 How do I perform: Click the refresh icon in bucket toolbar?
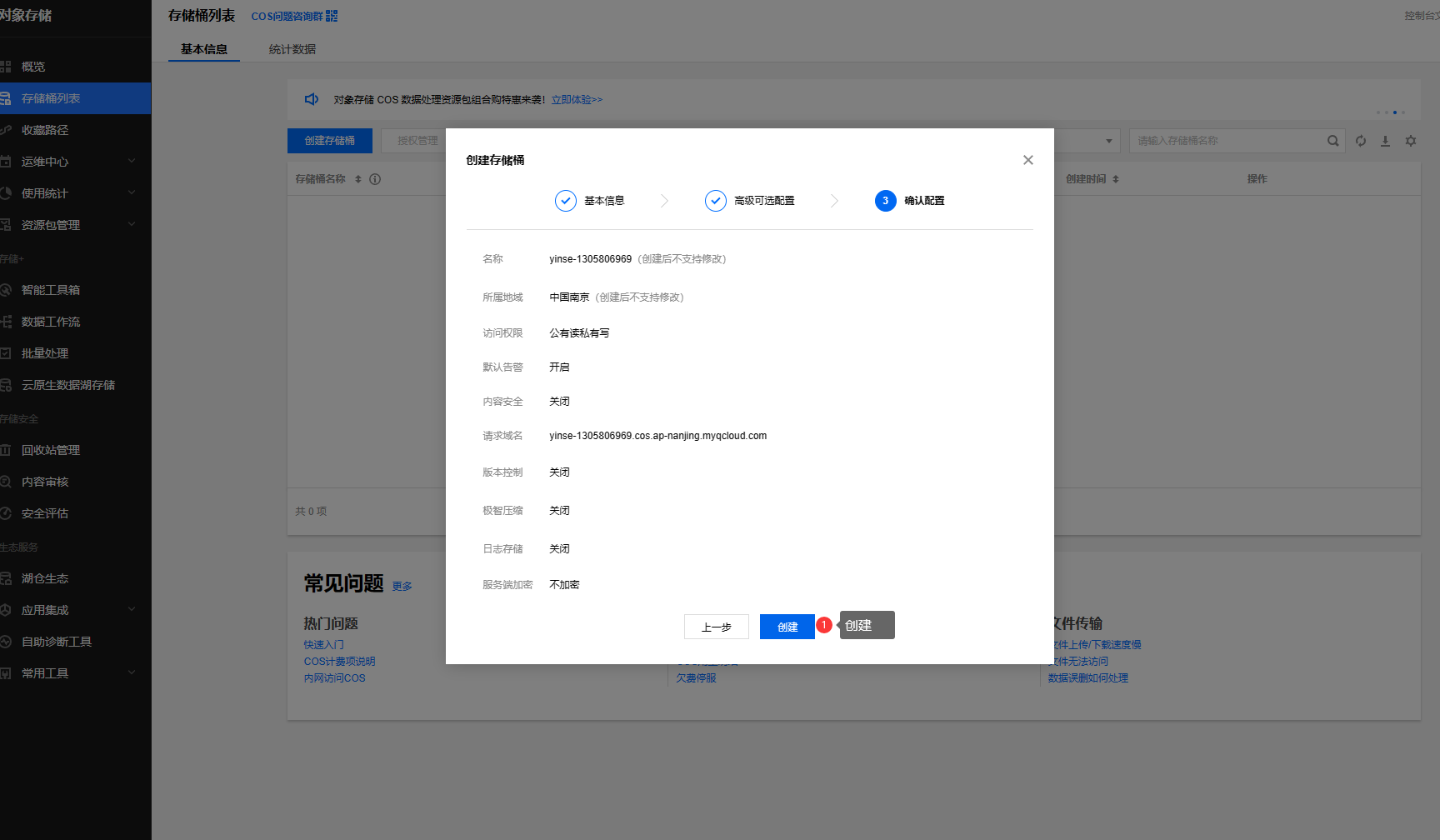(1360, 141)
